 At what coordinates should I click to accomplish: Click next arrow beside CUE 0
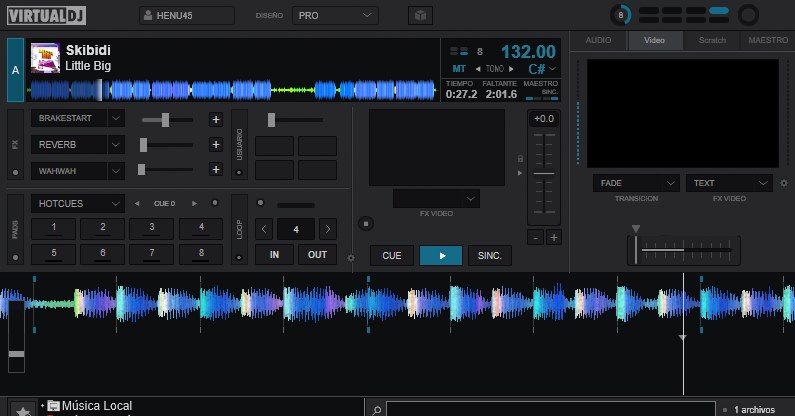point(194,203)
